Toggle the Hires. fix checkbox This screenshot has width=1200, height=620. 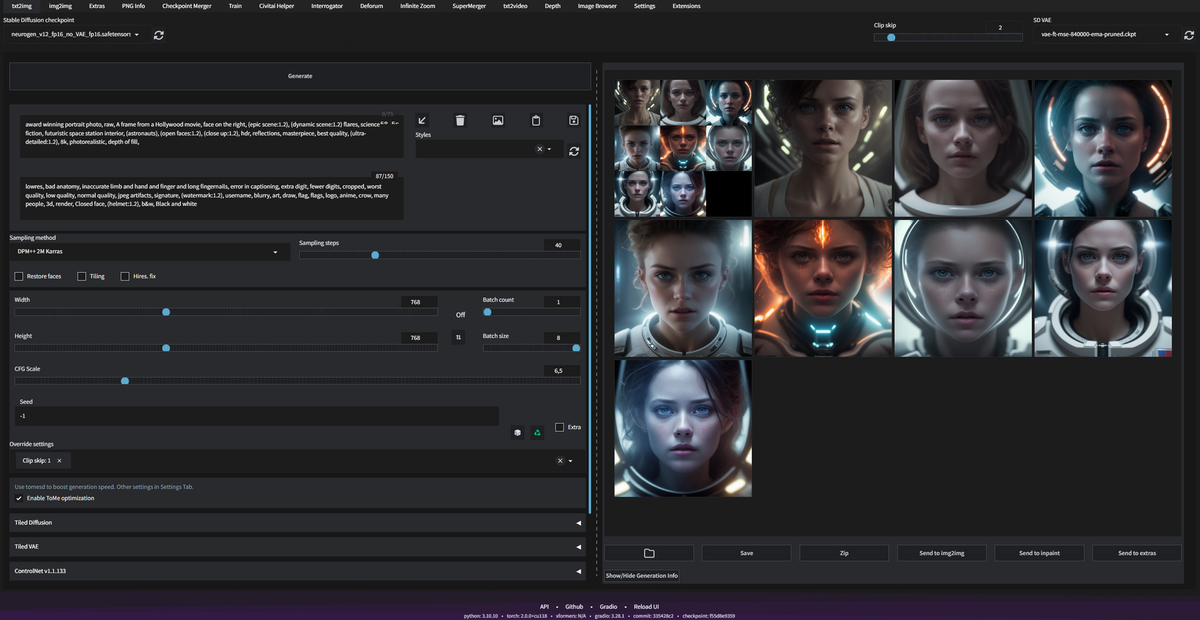pyautogui.click(x=125, y=276)
